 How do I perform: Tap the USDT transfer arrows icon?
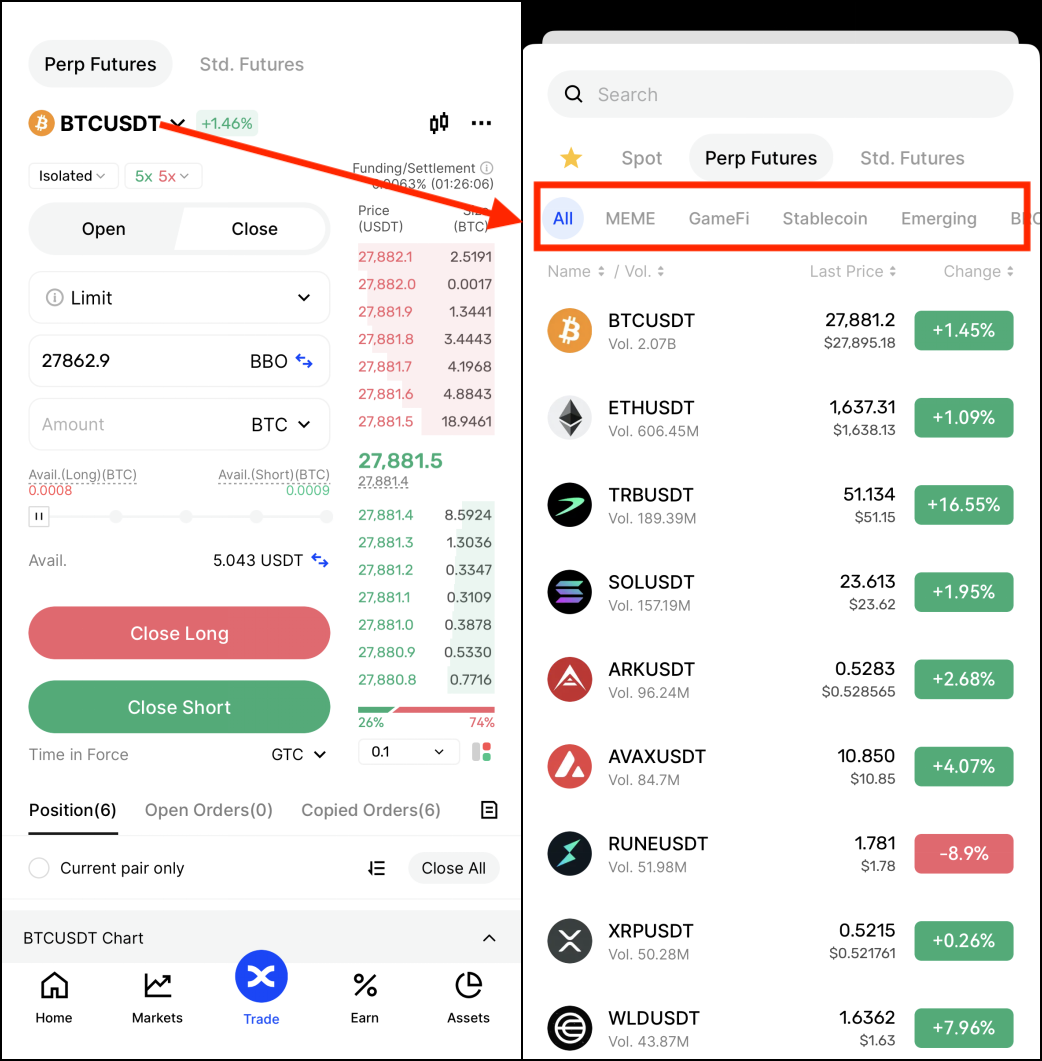[x=319, y=560]
